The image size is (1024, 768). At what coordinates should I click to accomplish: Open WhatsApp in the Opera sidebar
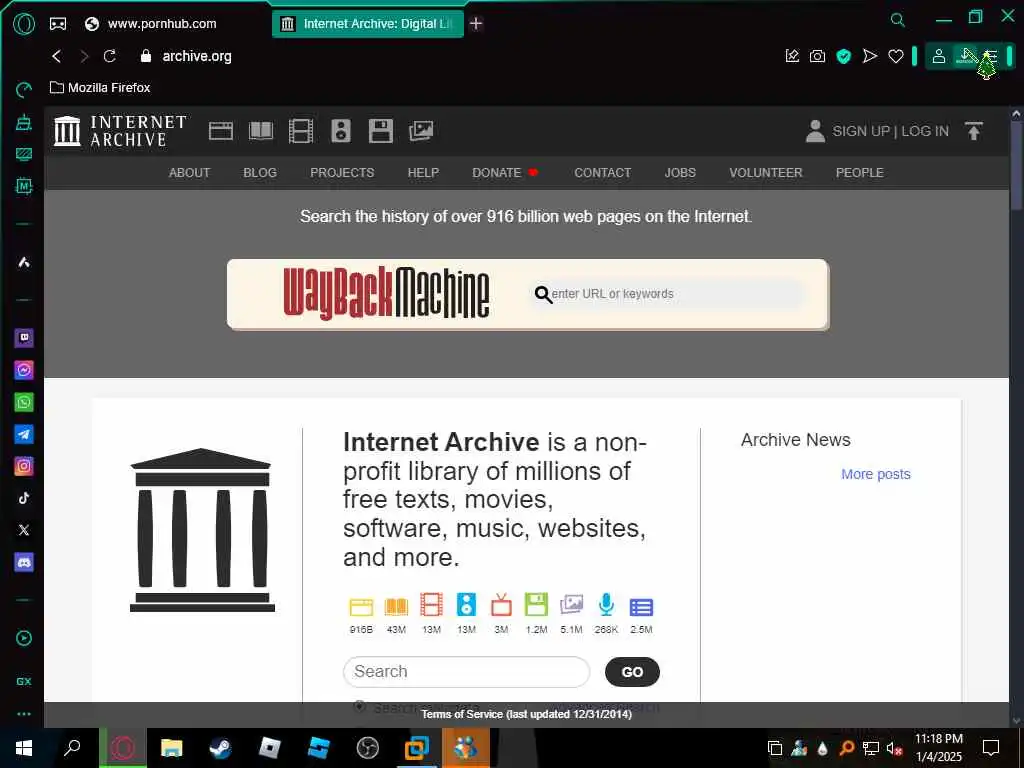[24, 402]
